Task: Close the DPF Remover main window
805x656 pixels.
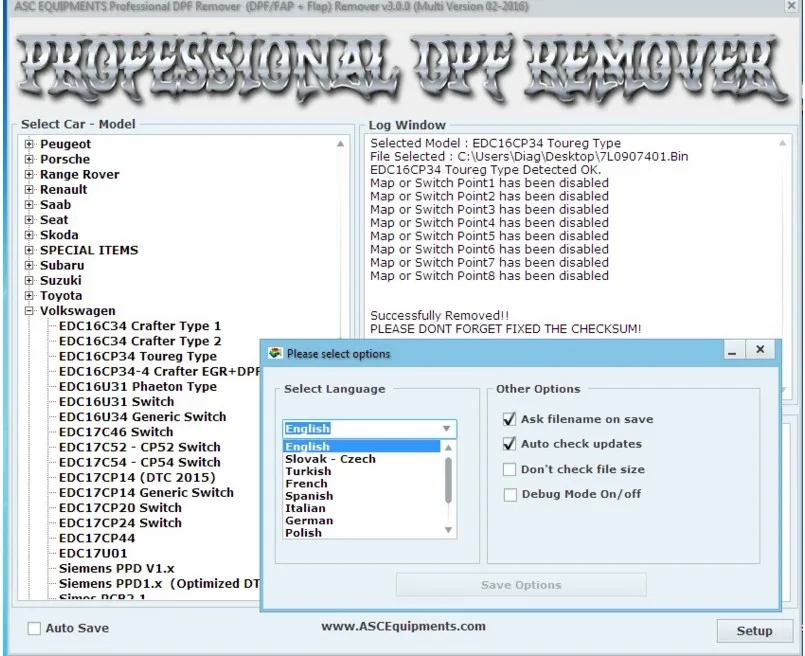Action: coord(791,6)
